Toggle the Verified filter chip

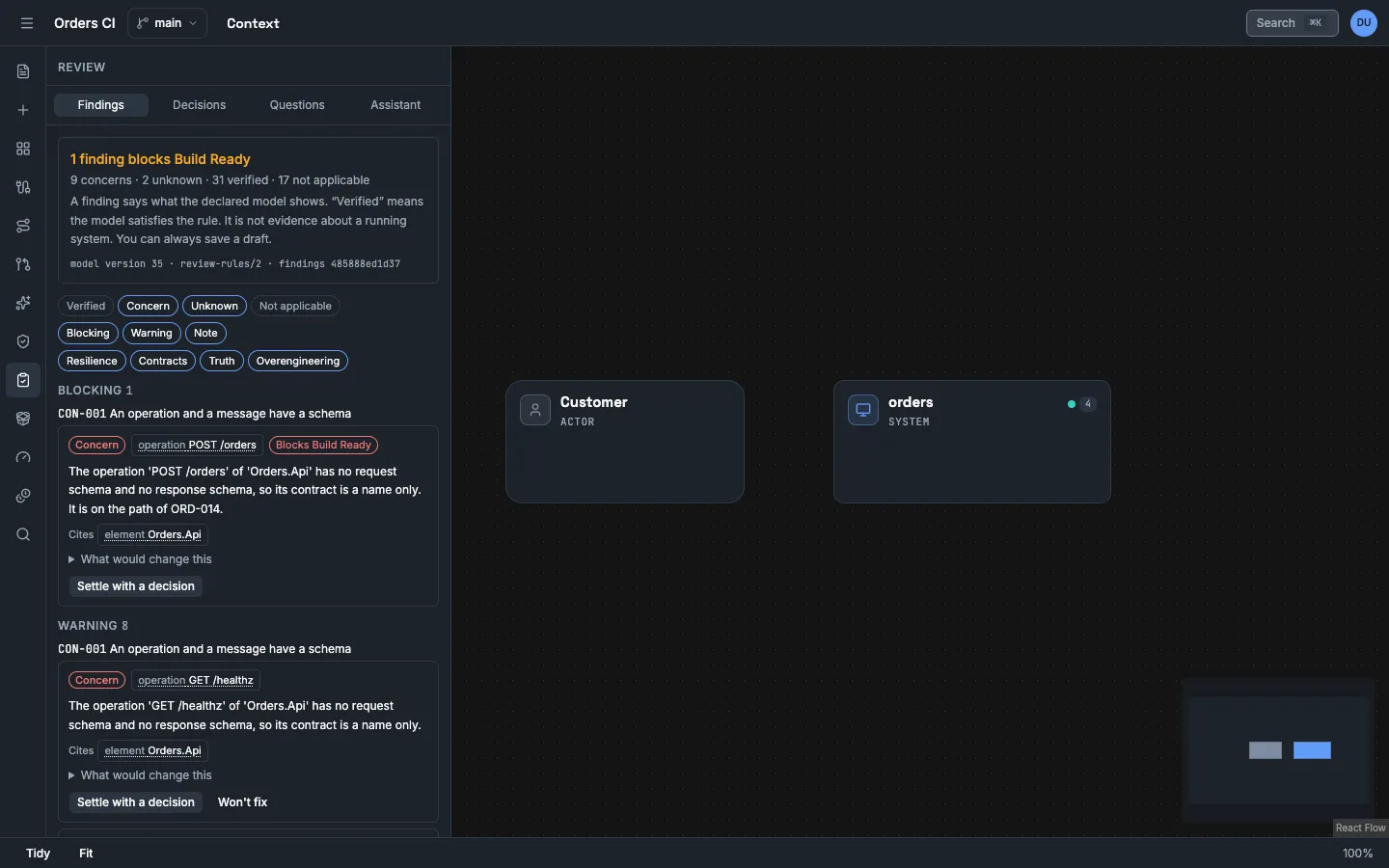(x=86, y=306)
